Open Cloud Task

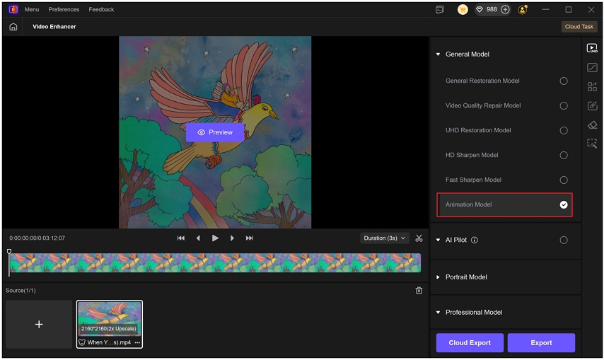[x=579, y=27]
